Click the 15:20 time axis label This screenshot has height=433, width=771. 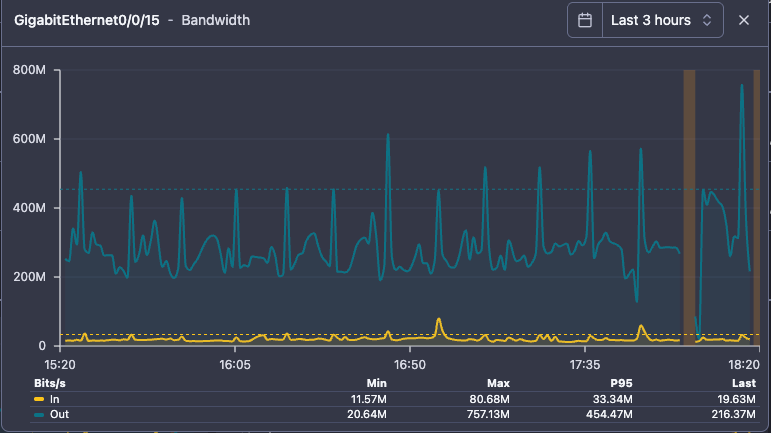pos(60,365)
